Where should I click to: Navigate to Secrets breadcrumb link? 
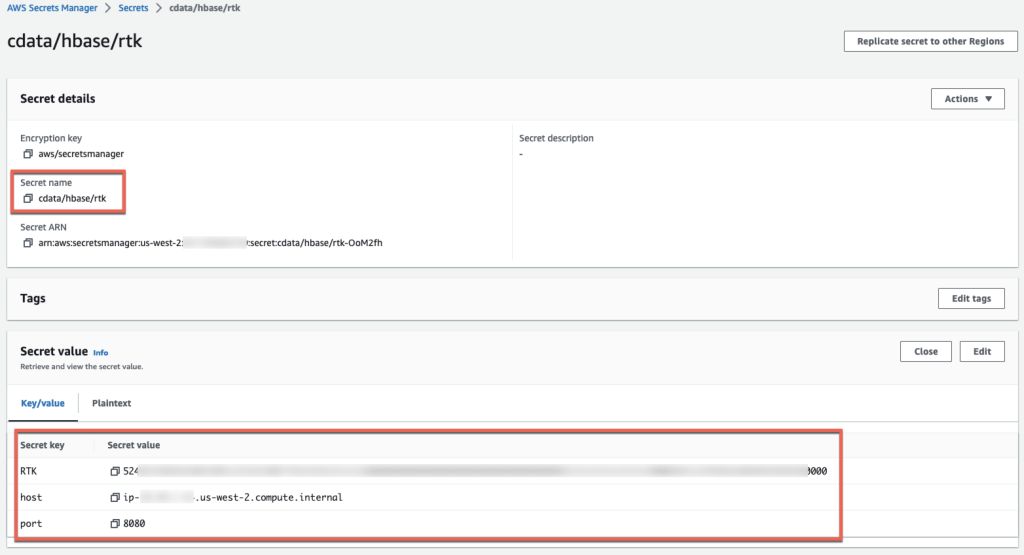click(133, 8)
